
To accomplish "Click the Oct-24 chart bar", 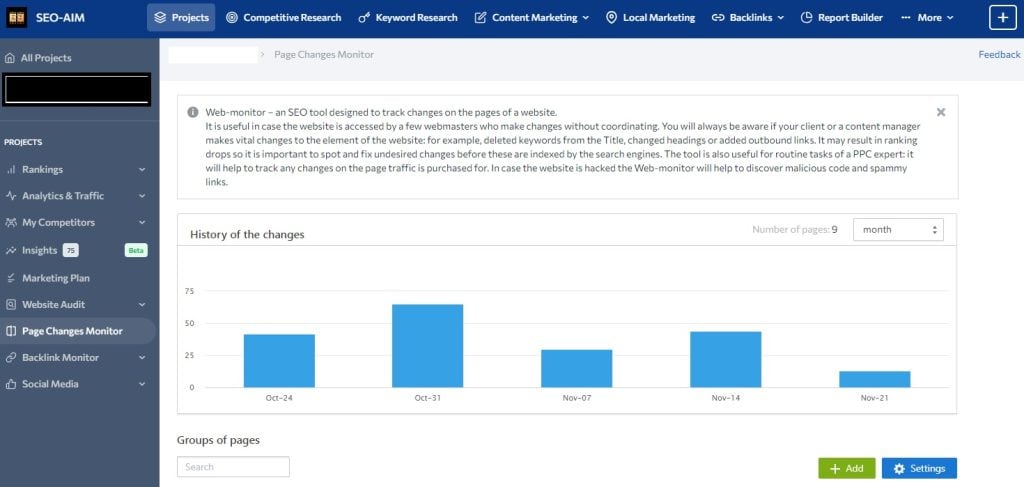I will coord(279,361).
